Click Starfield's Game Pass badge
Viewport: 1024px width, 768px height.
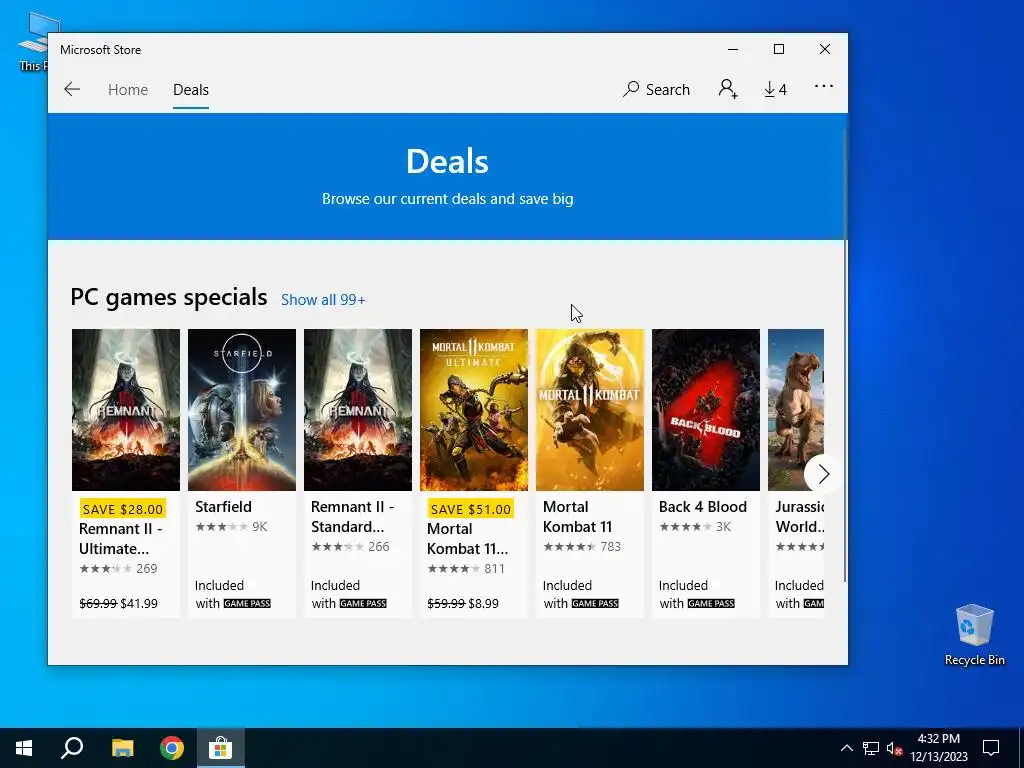(247, 603)
